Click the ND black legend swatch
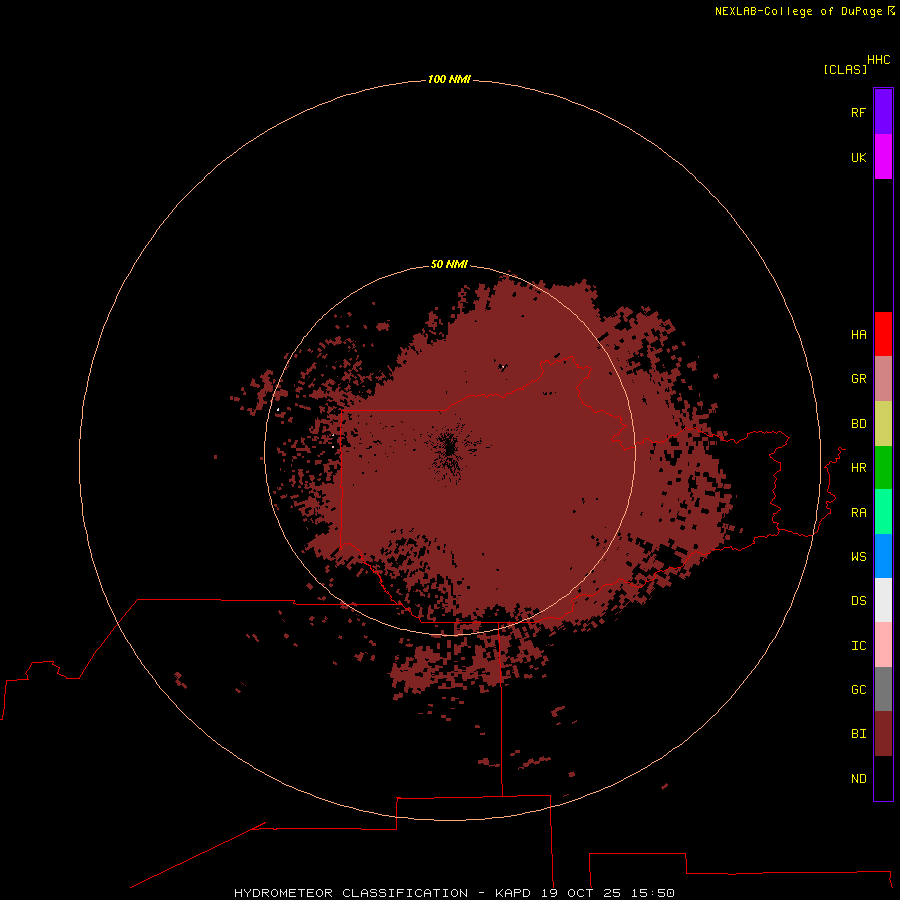This screenshot has width=900, height=900. [883, 778]
